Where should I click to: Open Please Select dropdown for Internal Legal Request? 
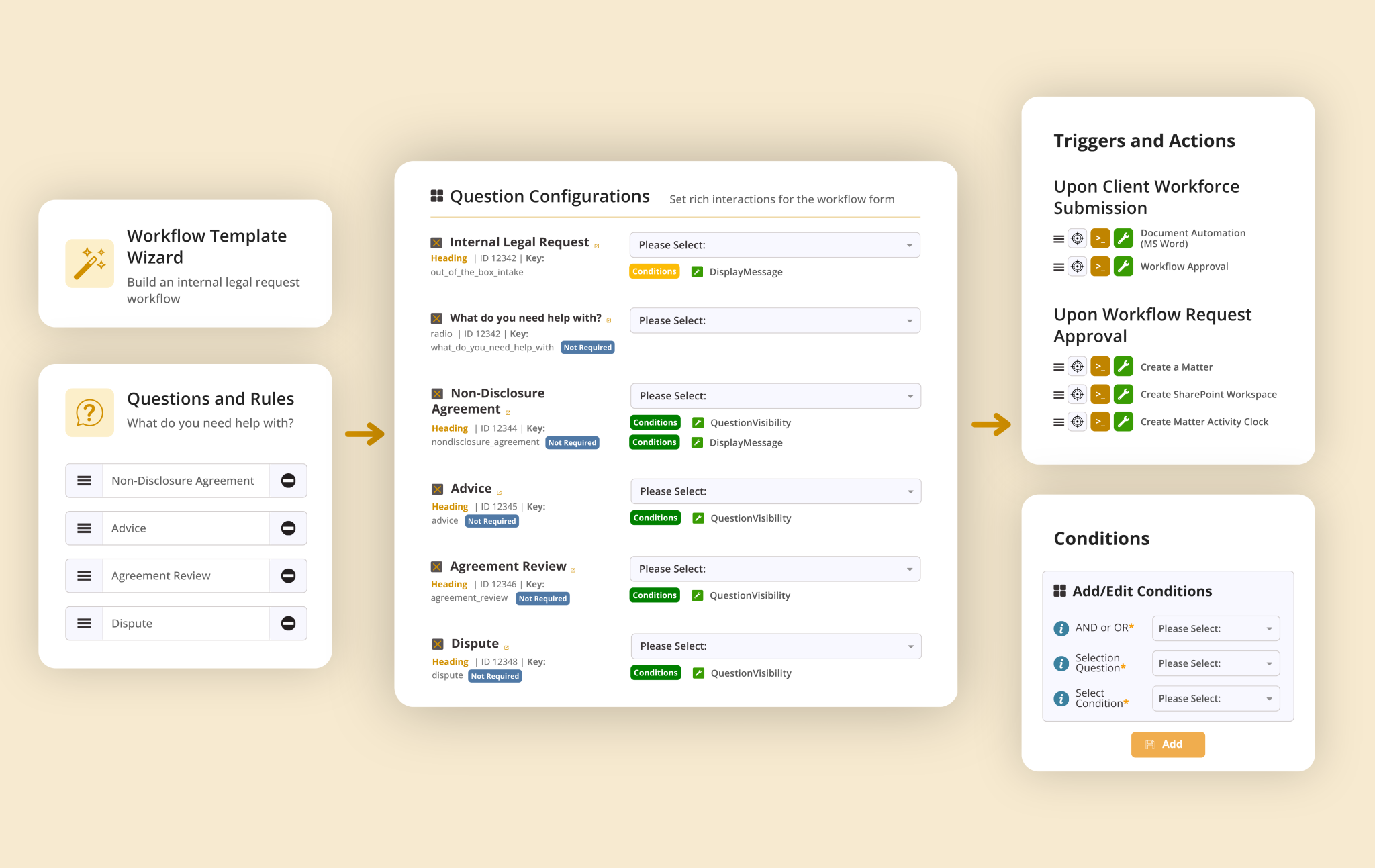775,245
